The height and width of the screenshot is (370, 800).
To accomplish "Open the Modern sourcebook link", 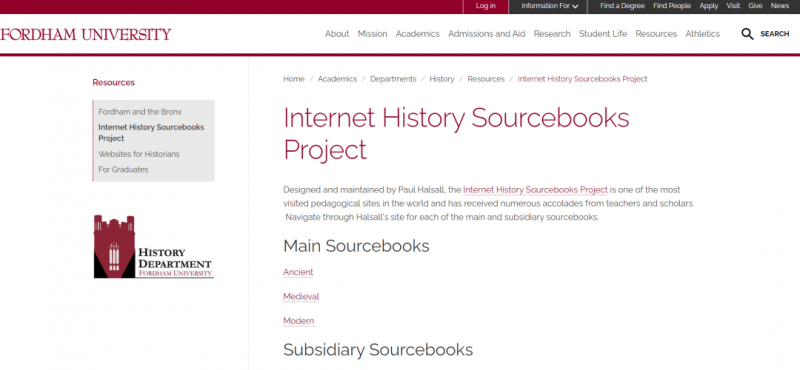I will [298, 321].
